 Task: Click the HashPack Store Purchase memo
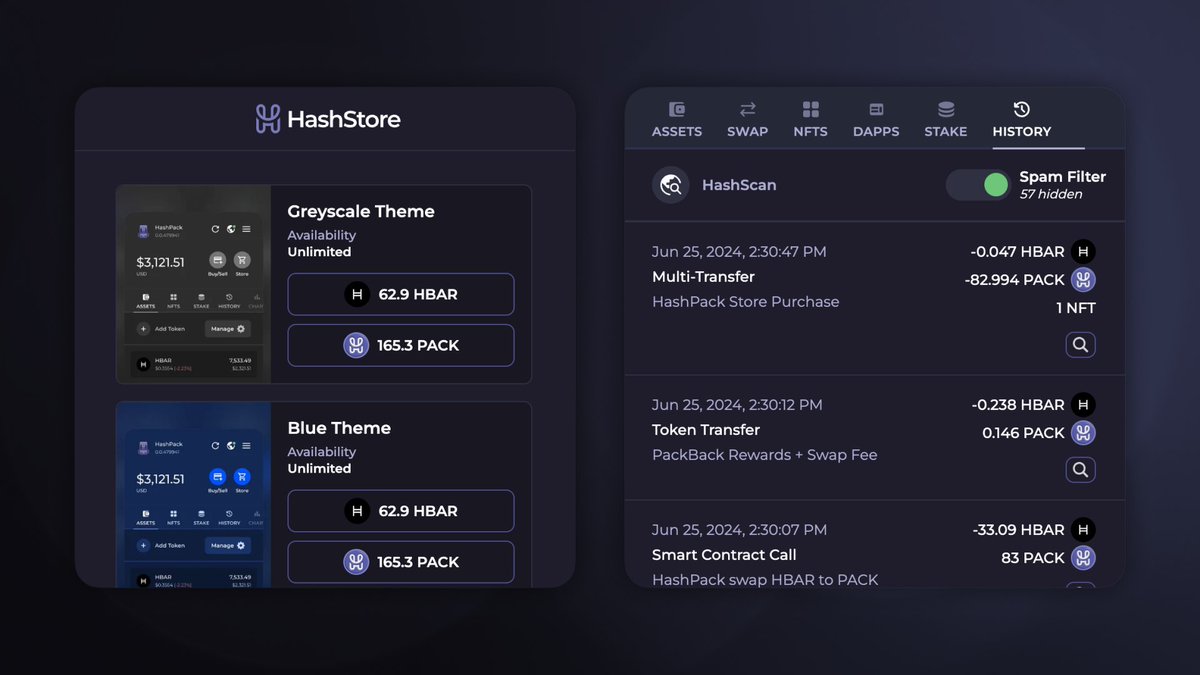(x=746, y=302)
